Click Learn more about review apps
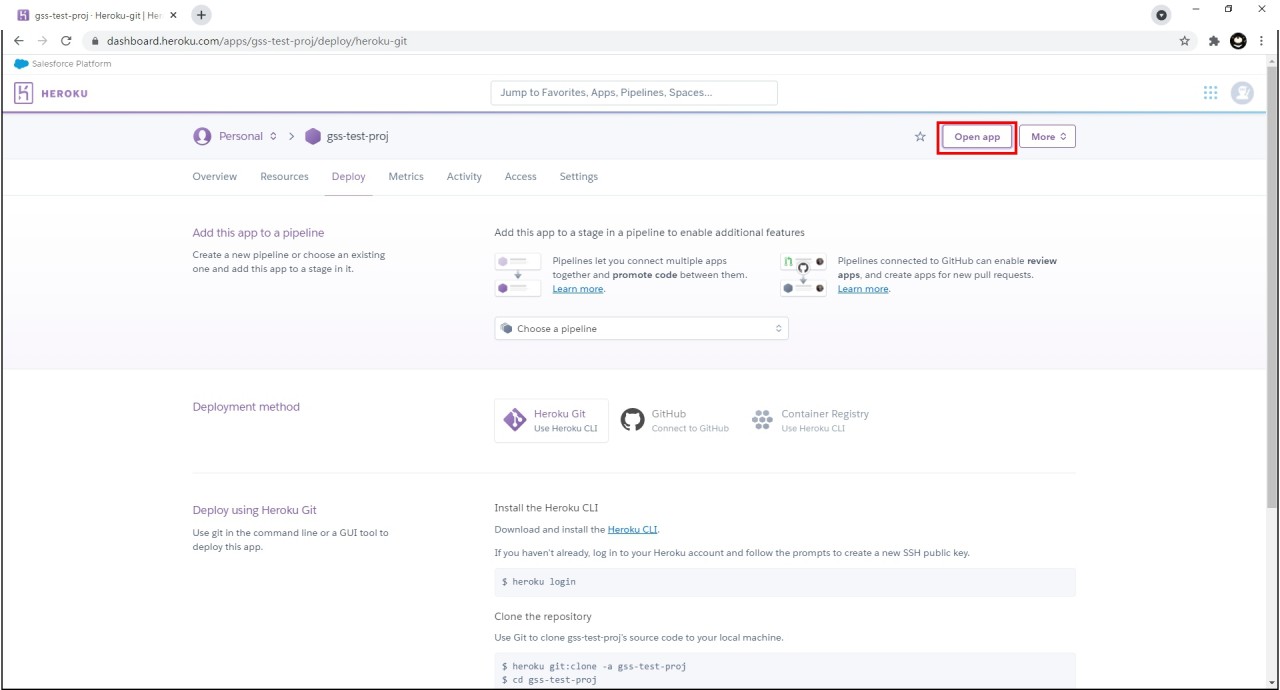 [863, 289]
